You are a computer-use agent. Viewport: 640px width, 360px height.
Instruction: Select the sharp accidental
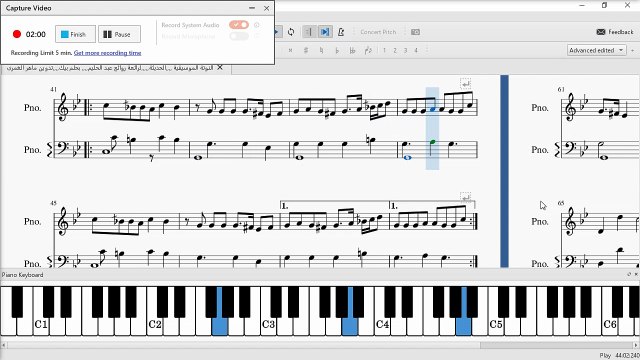[x=306, y=50]
